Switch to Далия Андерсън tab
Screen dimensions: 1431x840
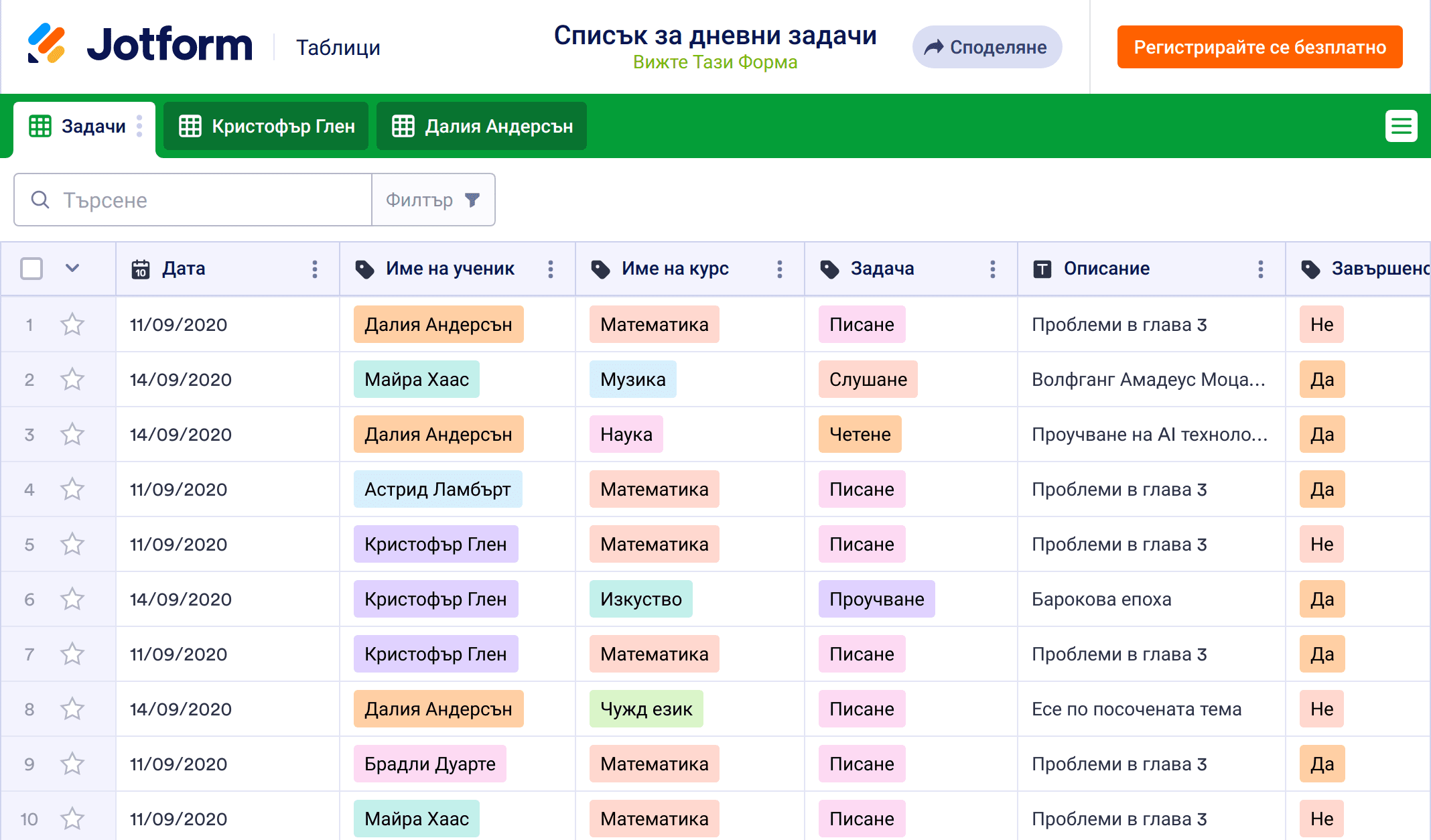(482, 126)
